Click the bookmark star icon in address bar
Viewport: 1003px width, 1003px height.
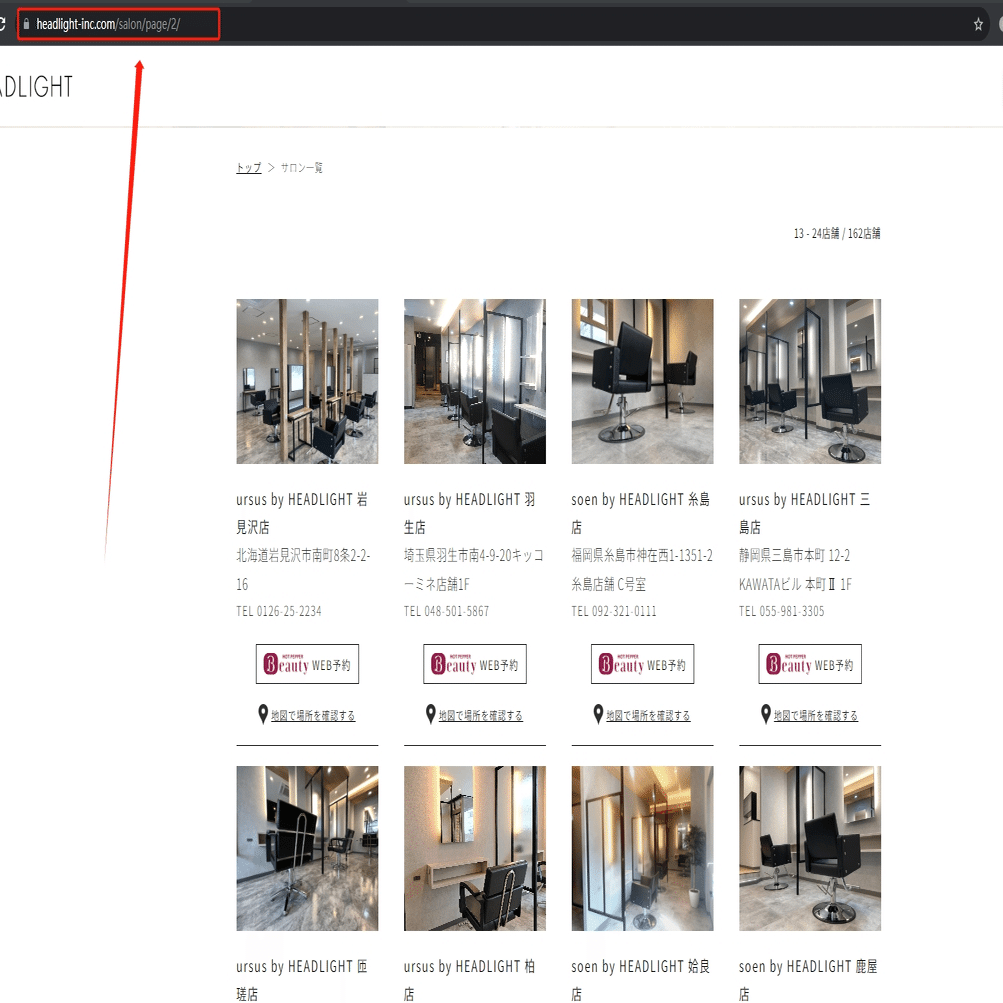click(977, 24)
